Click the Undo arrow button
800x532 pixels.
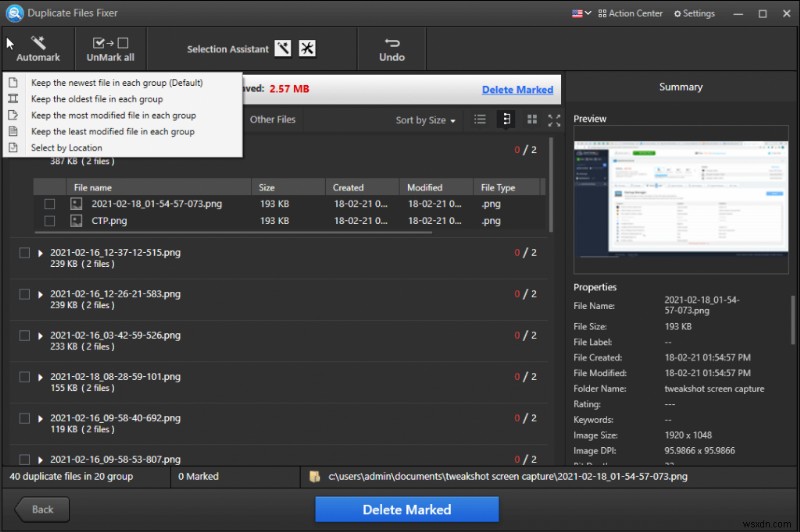tap(392, 49)
